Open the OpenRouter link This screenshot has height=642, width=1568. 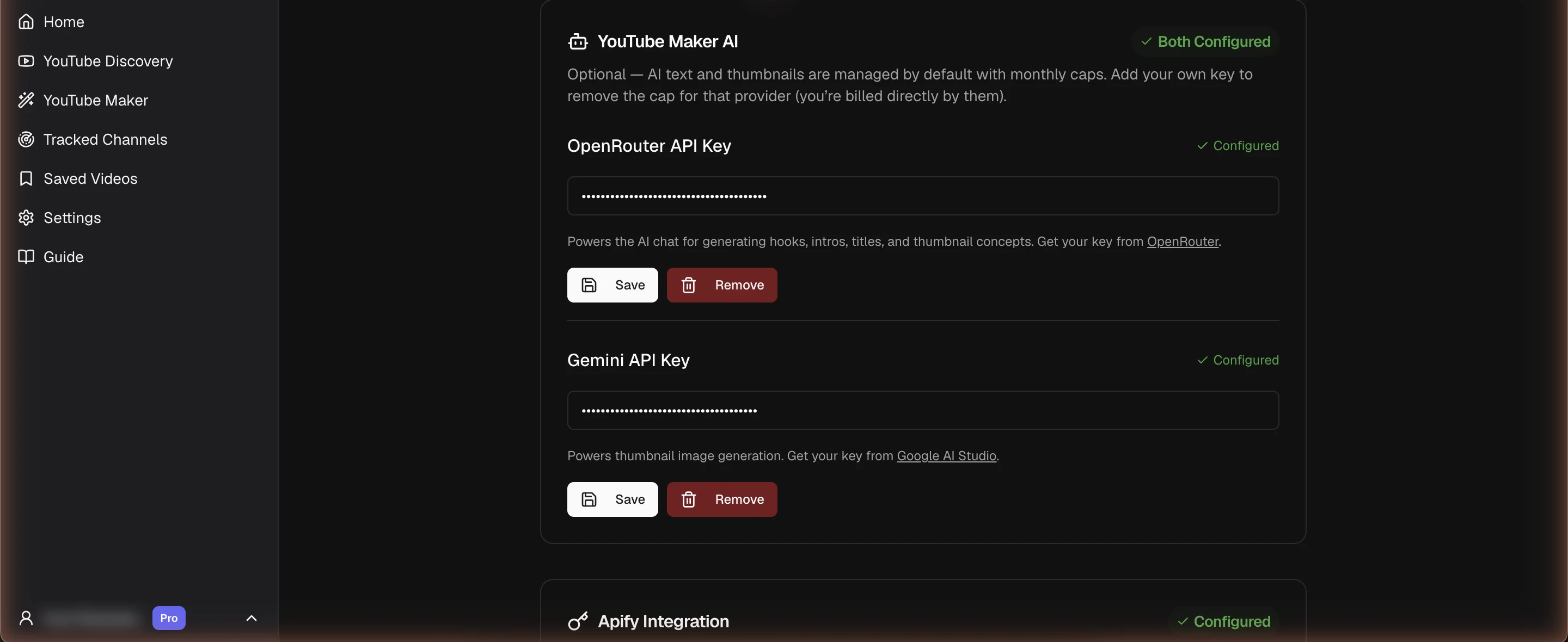[x=1183, y=242]
